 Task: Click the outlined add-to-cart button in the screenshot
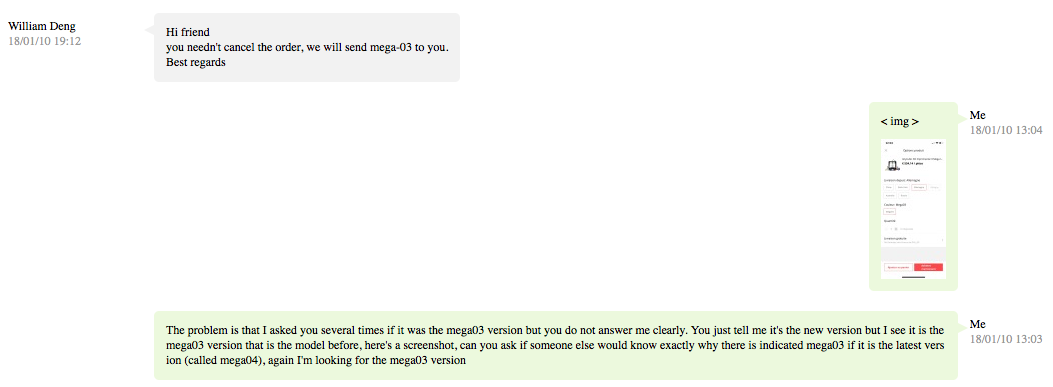pos(899,267)
